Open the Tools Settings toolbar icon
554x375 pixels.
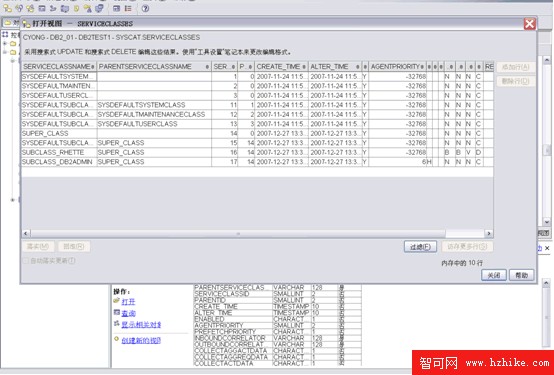pos(117,8)
